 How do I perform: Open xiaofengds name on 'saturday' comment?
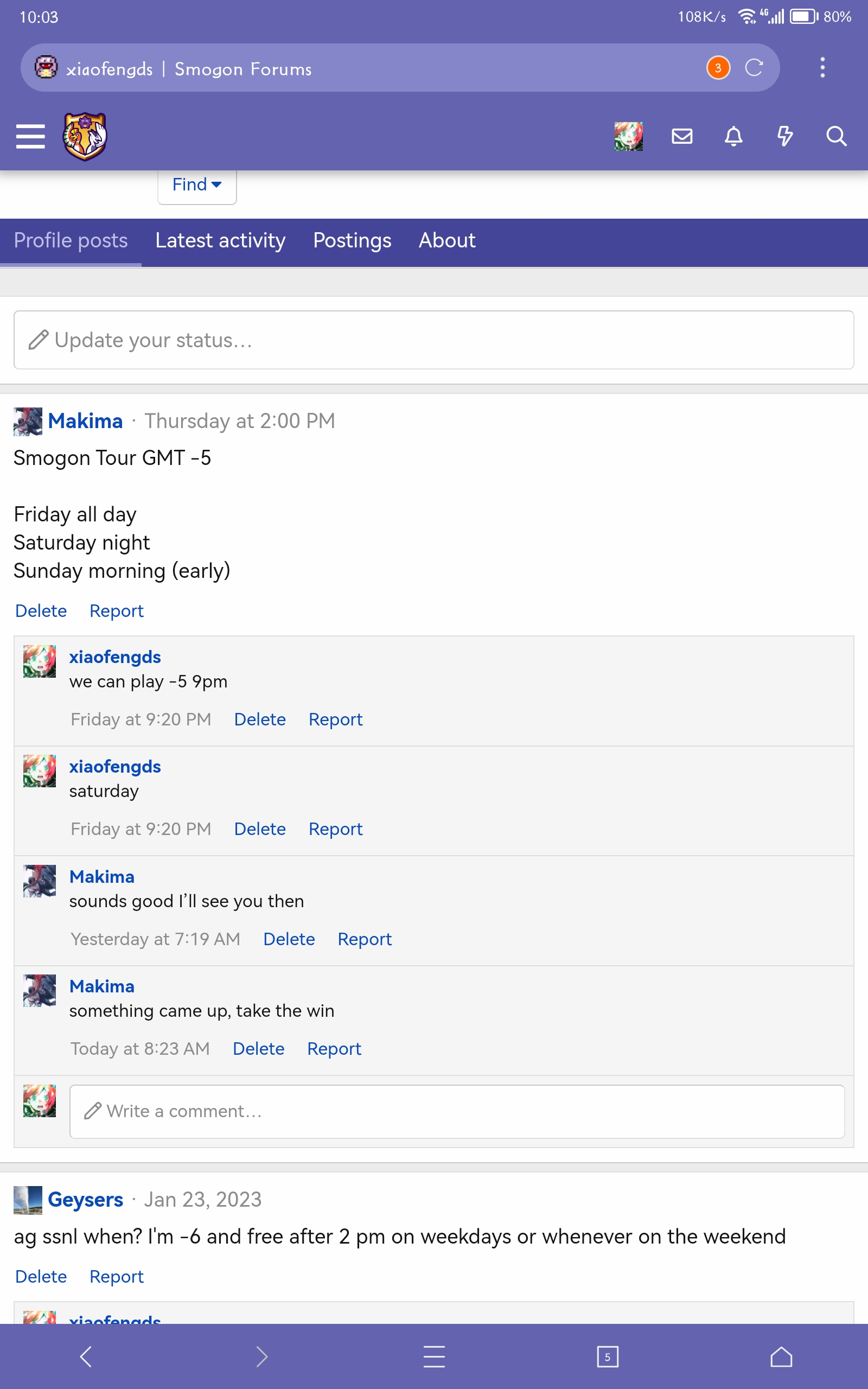click(x=115, y=766)
